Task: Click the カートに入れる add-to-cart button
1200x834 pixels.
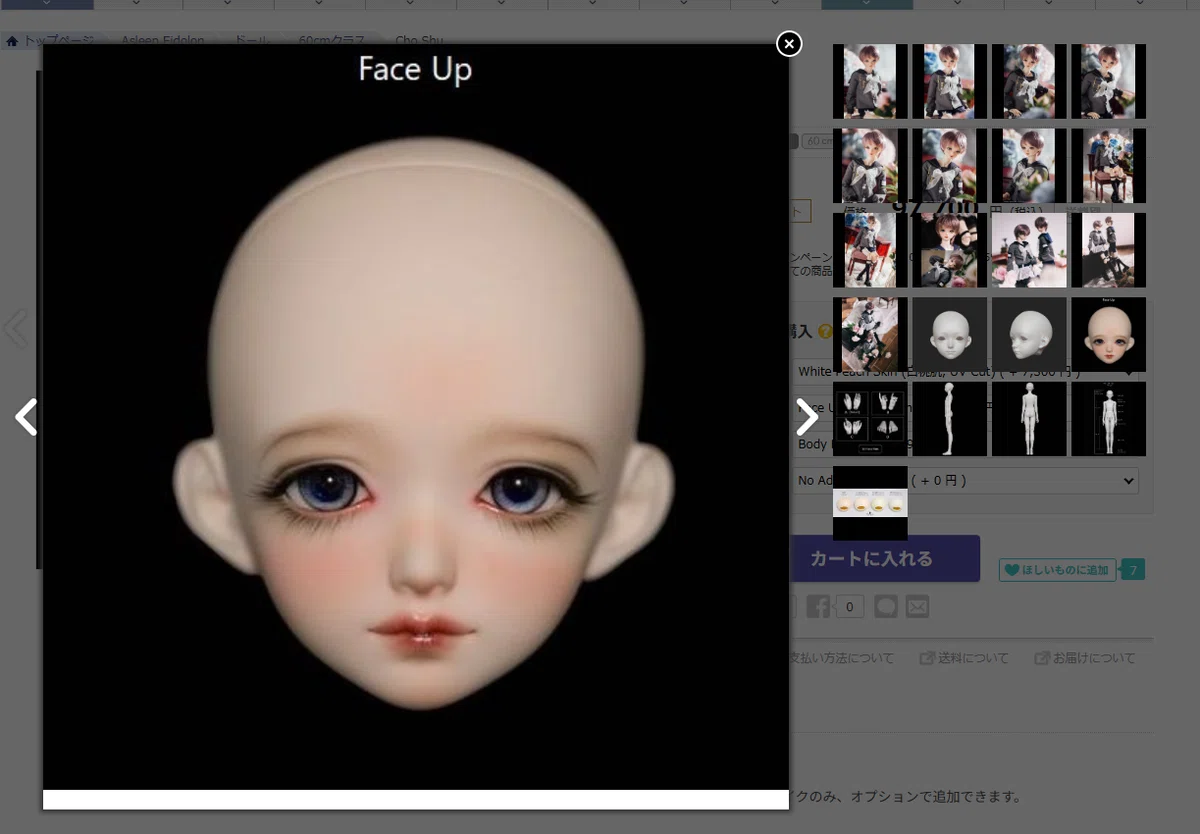Action: tap(885, 558)
